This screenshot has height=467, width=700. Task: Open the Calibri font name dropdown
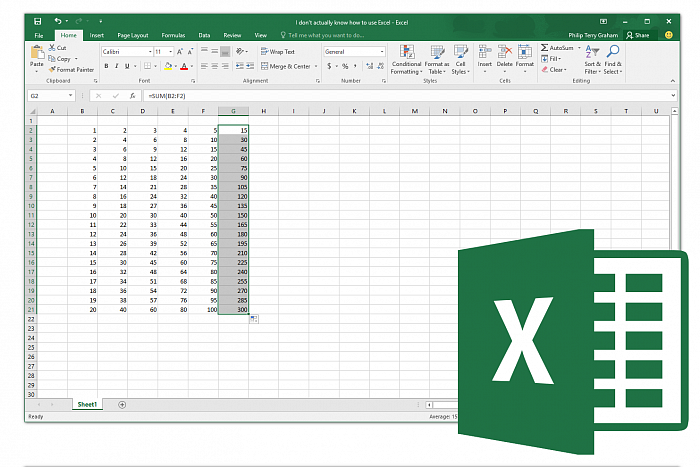(x=148, y=51)
